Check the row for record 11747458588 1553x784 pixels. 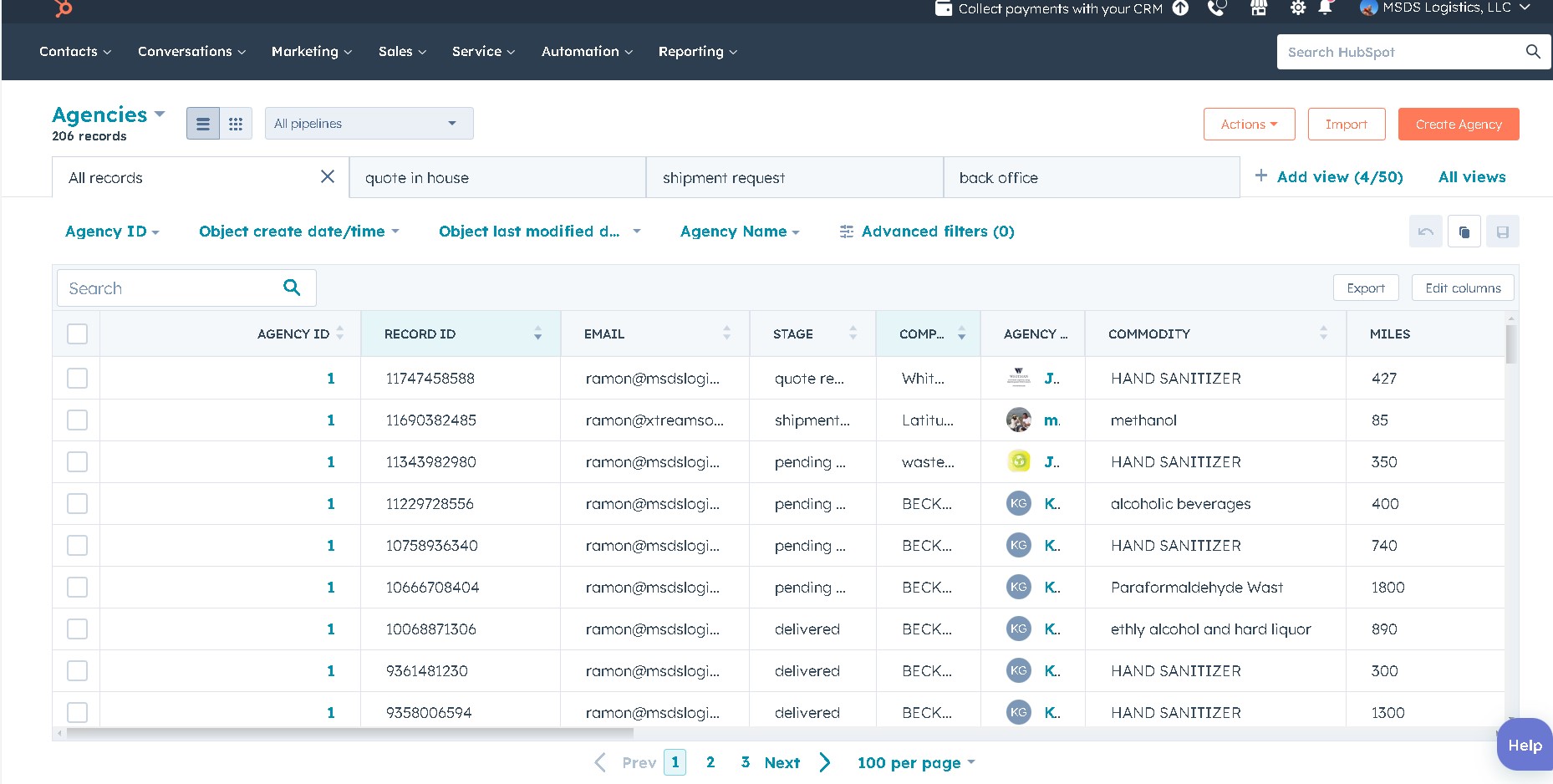coord(77,379)
